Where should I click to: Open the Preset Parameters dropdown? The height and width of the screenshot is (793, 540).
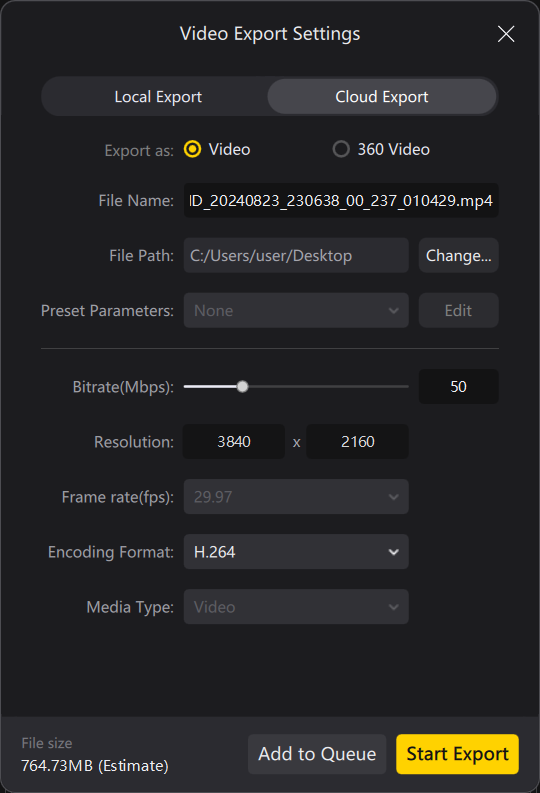(296, 311)
